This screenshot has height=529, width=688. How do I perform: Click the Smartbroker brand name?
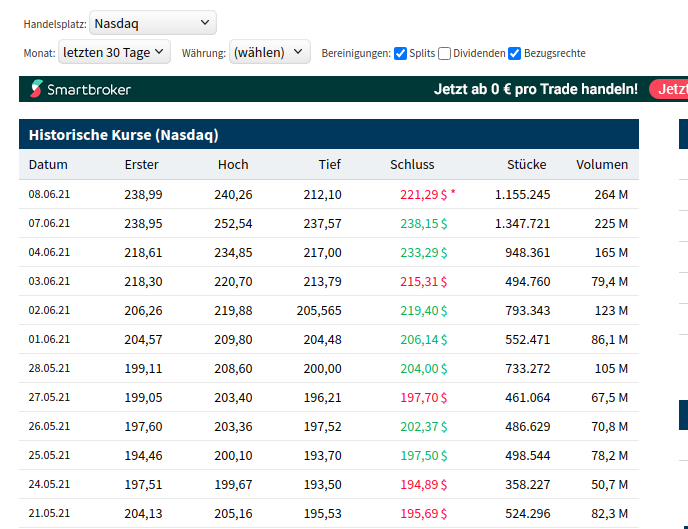click(89, 90)
